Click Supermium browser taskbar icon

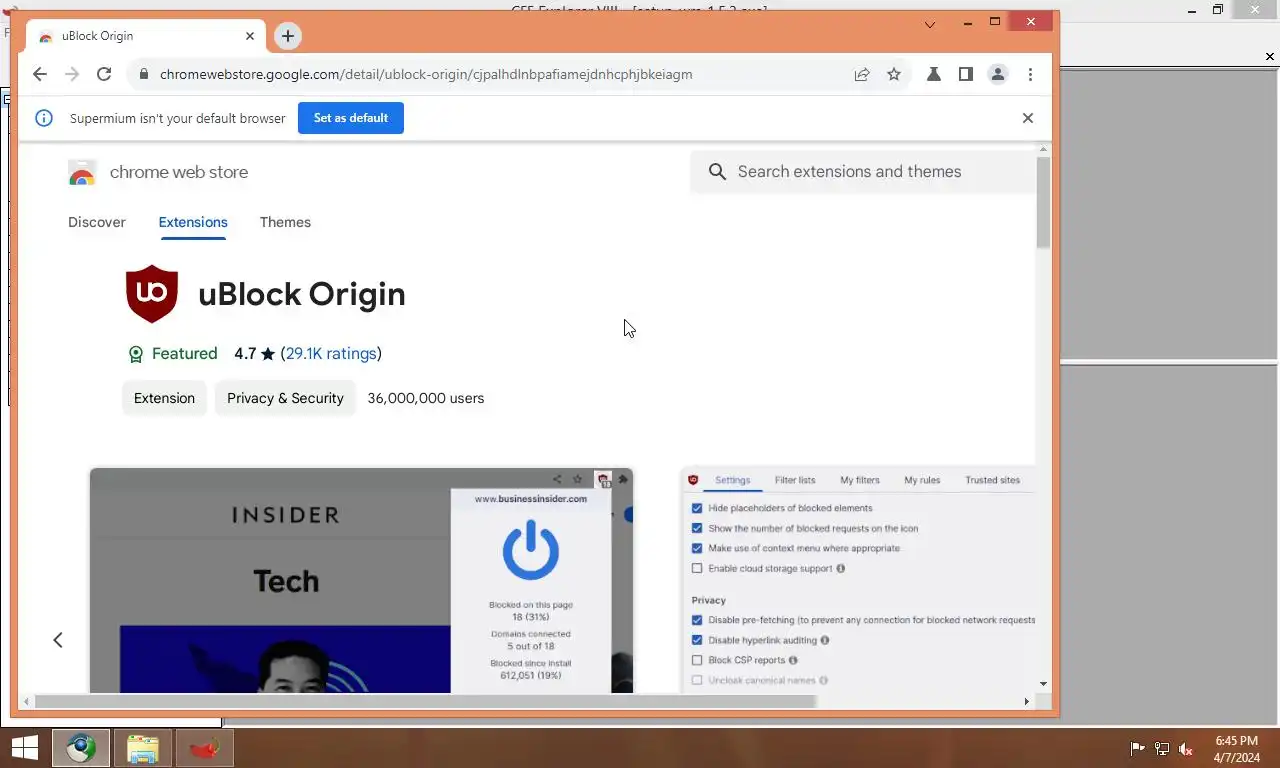81,748
